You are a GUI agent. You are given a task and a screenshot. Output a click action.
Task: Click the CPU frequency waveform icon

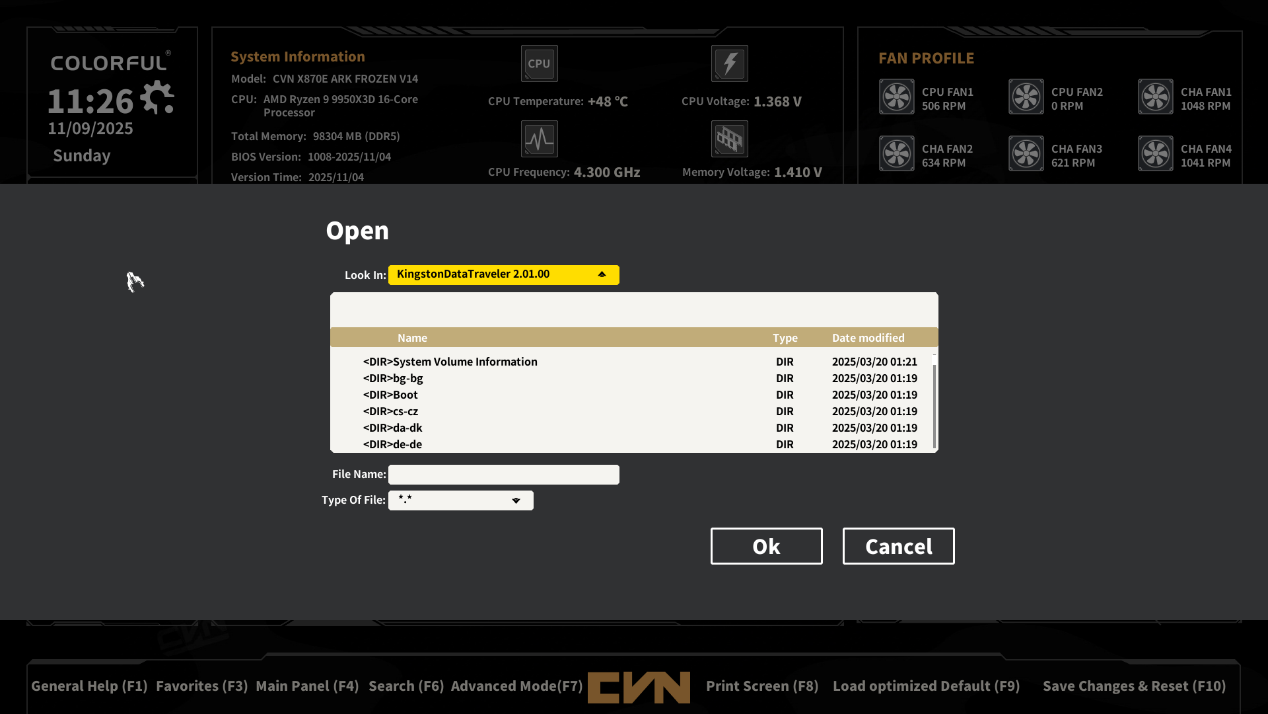539,139
